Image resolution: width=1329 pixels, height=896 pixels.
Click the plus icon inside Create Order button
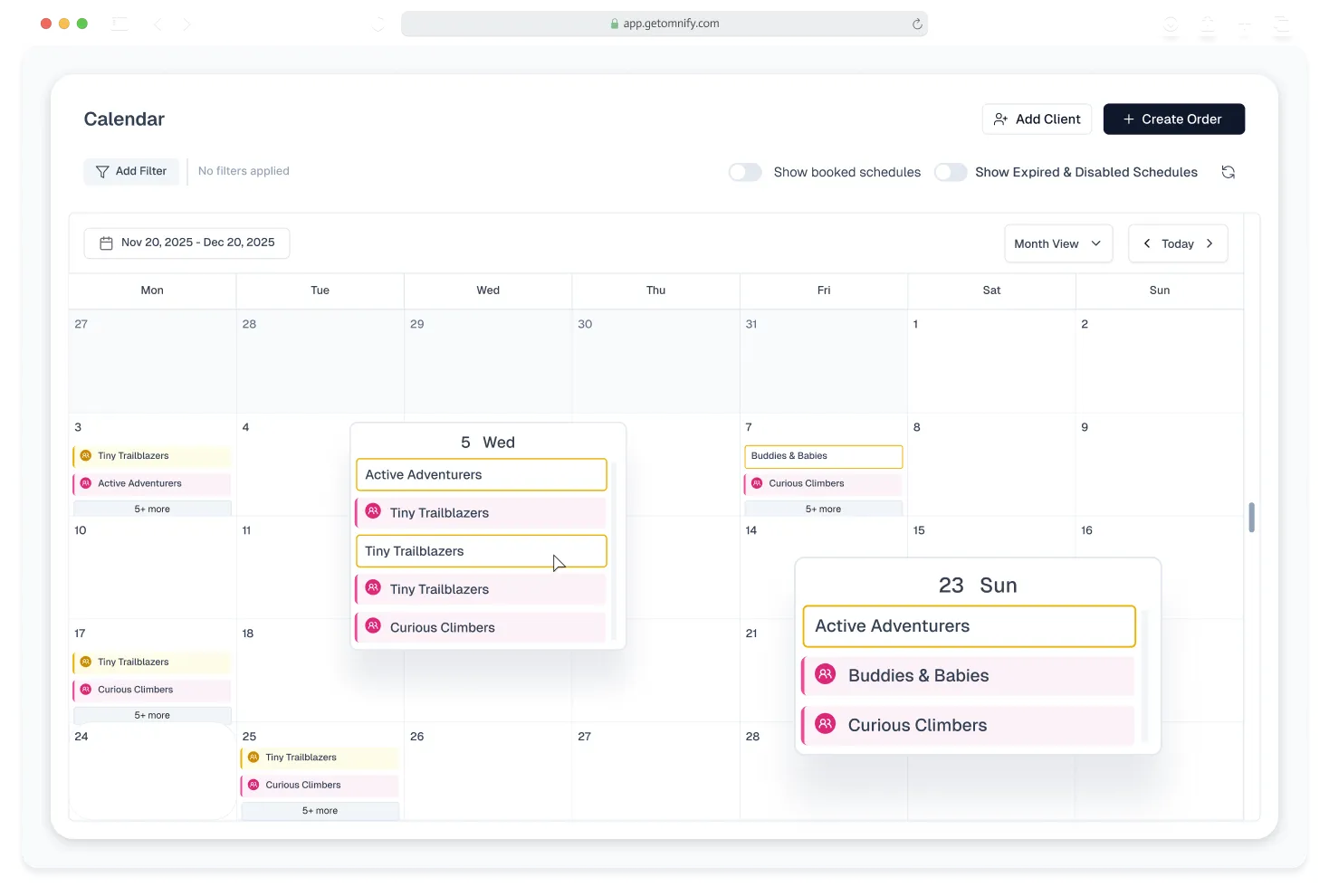pos(1128,119)
